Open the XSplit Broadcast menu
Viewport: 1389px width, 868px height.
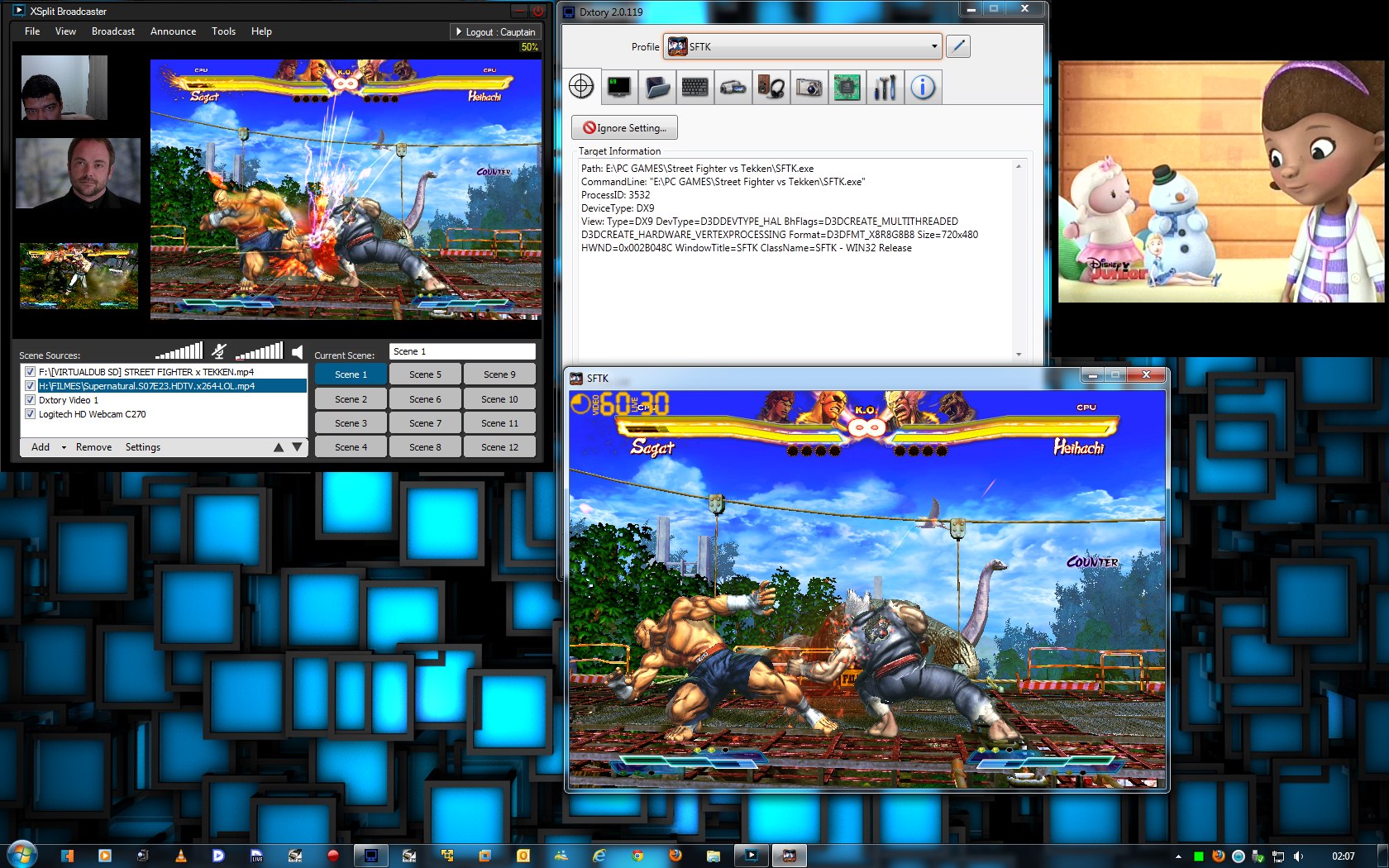(113, 31)
